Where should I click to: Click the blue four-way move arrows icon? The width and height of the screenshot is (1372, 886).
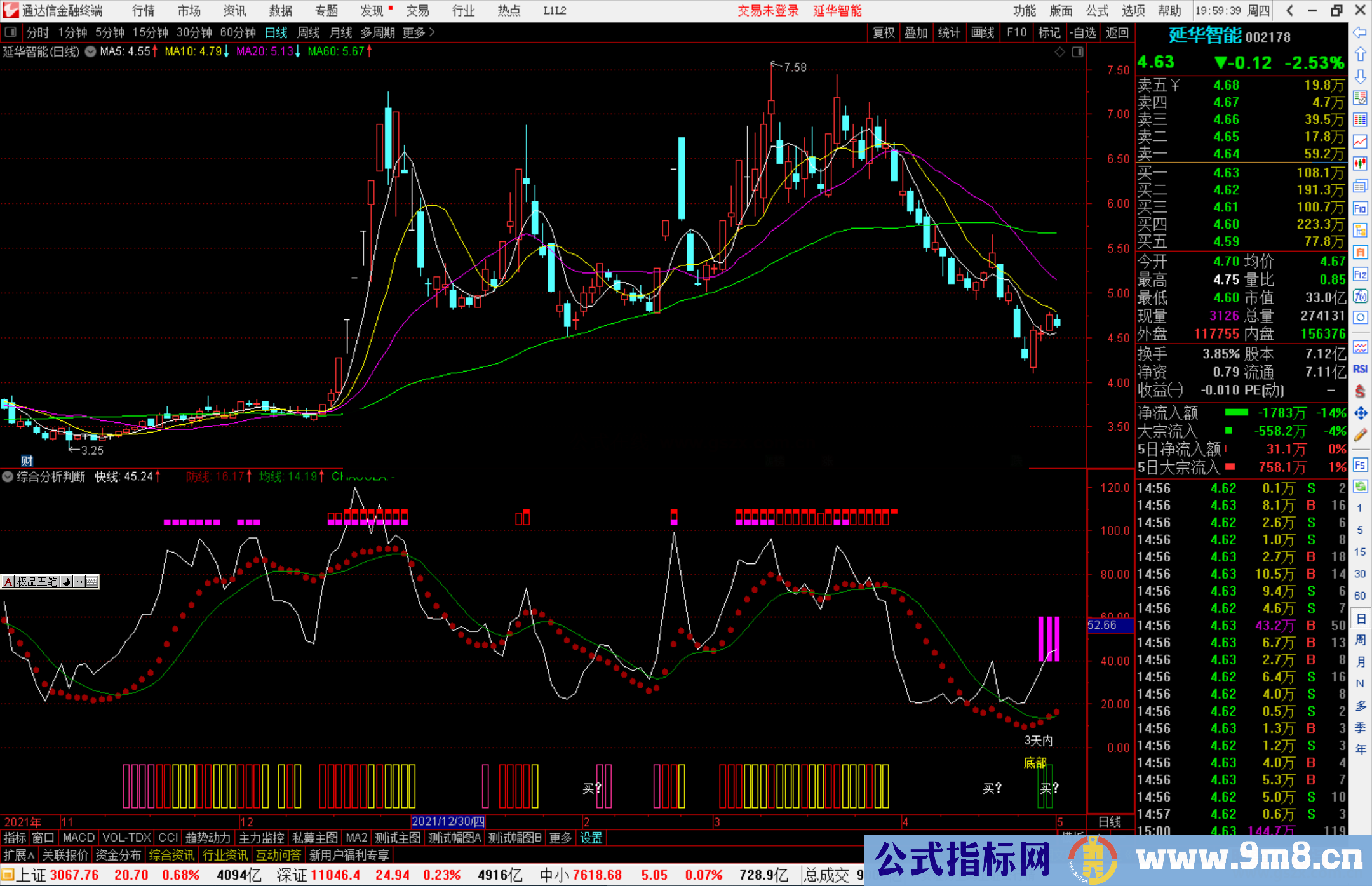(x=1360, y=413)
